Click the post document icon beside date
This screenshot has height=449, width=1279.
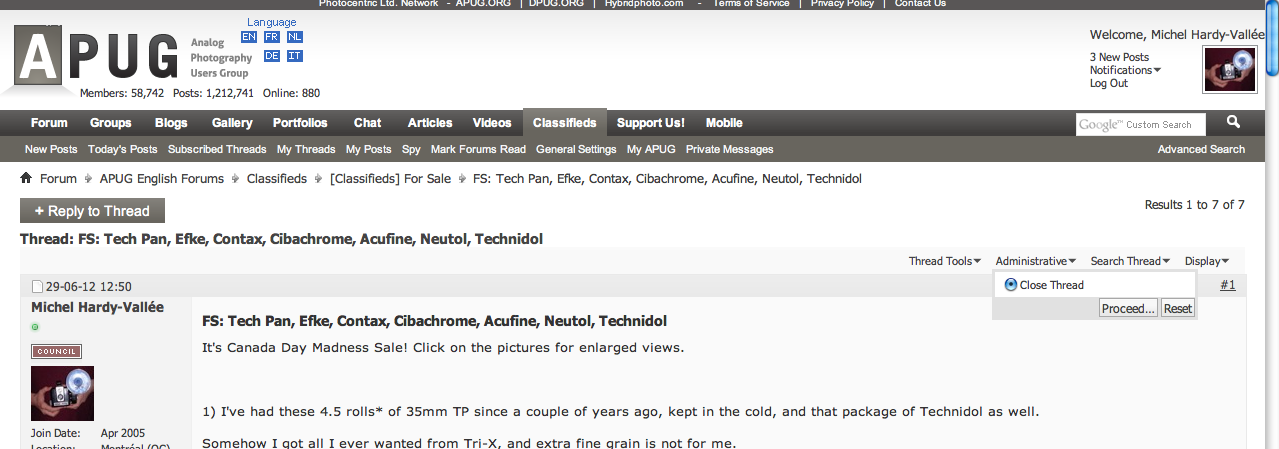point(37,287)
